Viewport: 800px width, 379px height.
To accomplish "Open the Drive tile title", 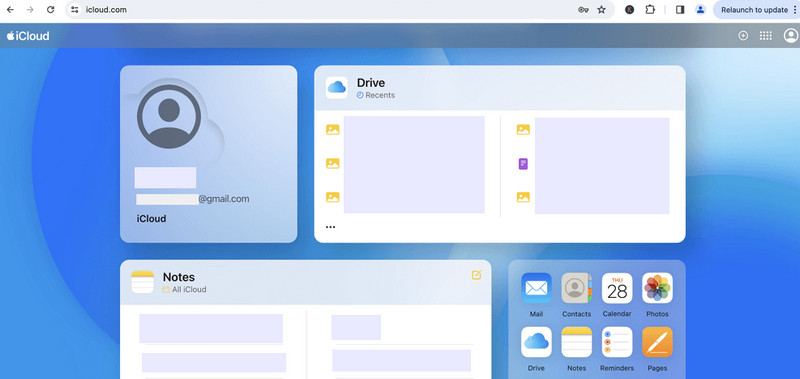I will pos(371,83).
